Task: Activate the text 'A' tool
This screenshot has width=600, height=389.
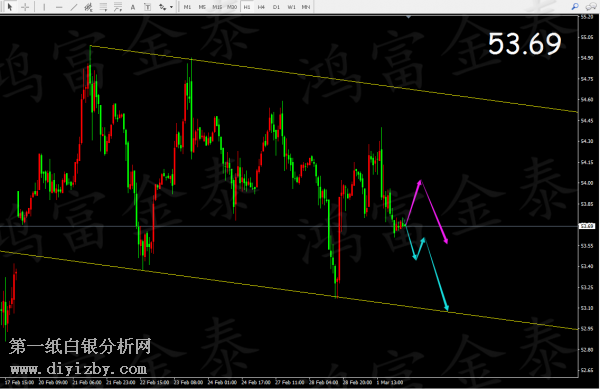Action: [x=133, y=7]
